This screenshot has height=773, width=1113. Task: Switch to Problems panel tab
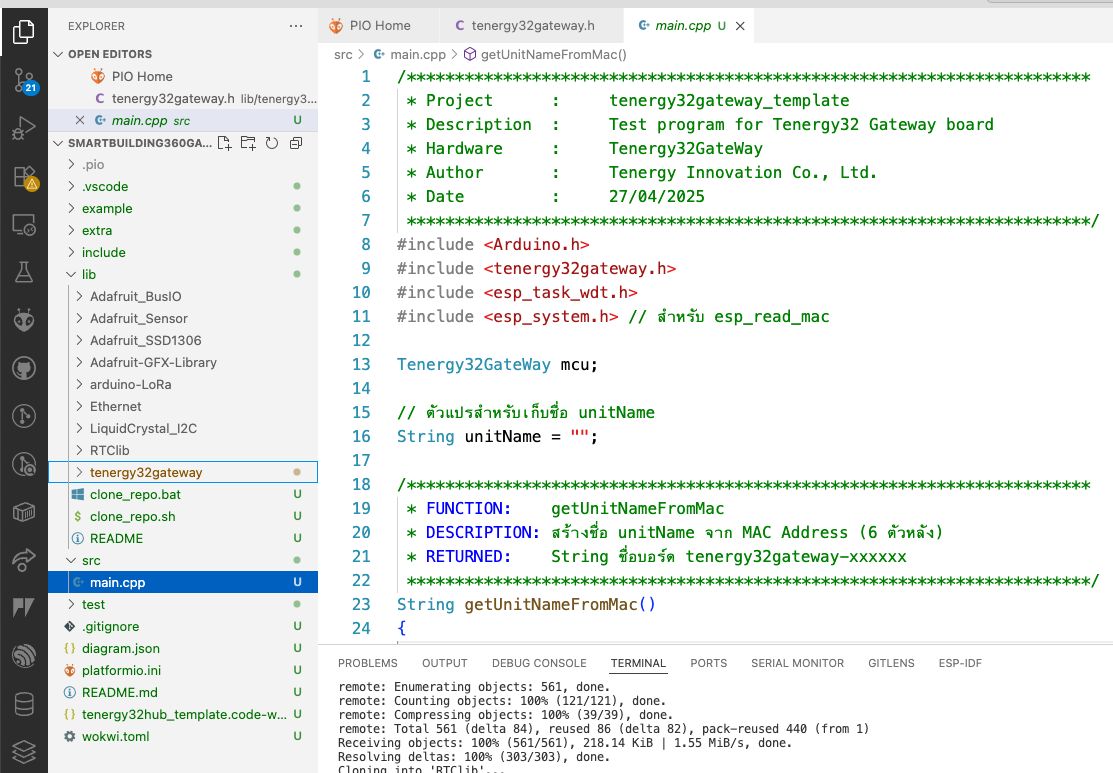pos(368,663)
